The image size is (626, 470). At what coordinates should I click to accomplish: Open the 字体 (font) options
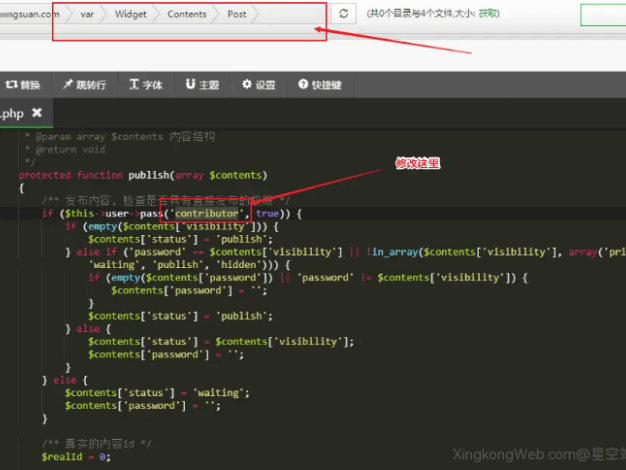tap(145, 85)
